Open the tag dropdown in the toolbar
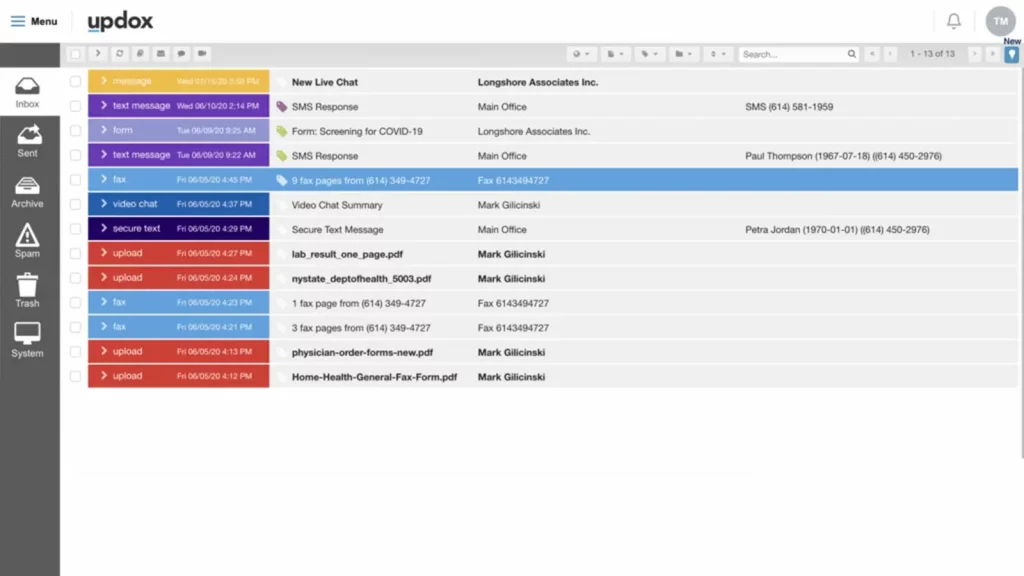Screen dimensions: 1024x576 [648, 54]
